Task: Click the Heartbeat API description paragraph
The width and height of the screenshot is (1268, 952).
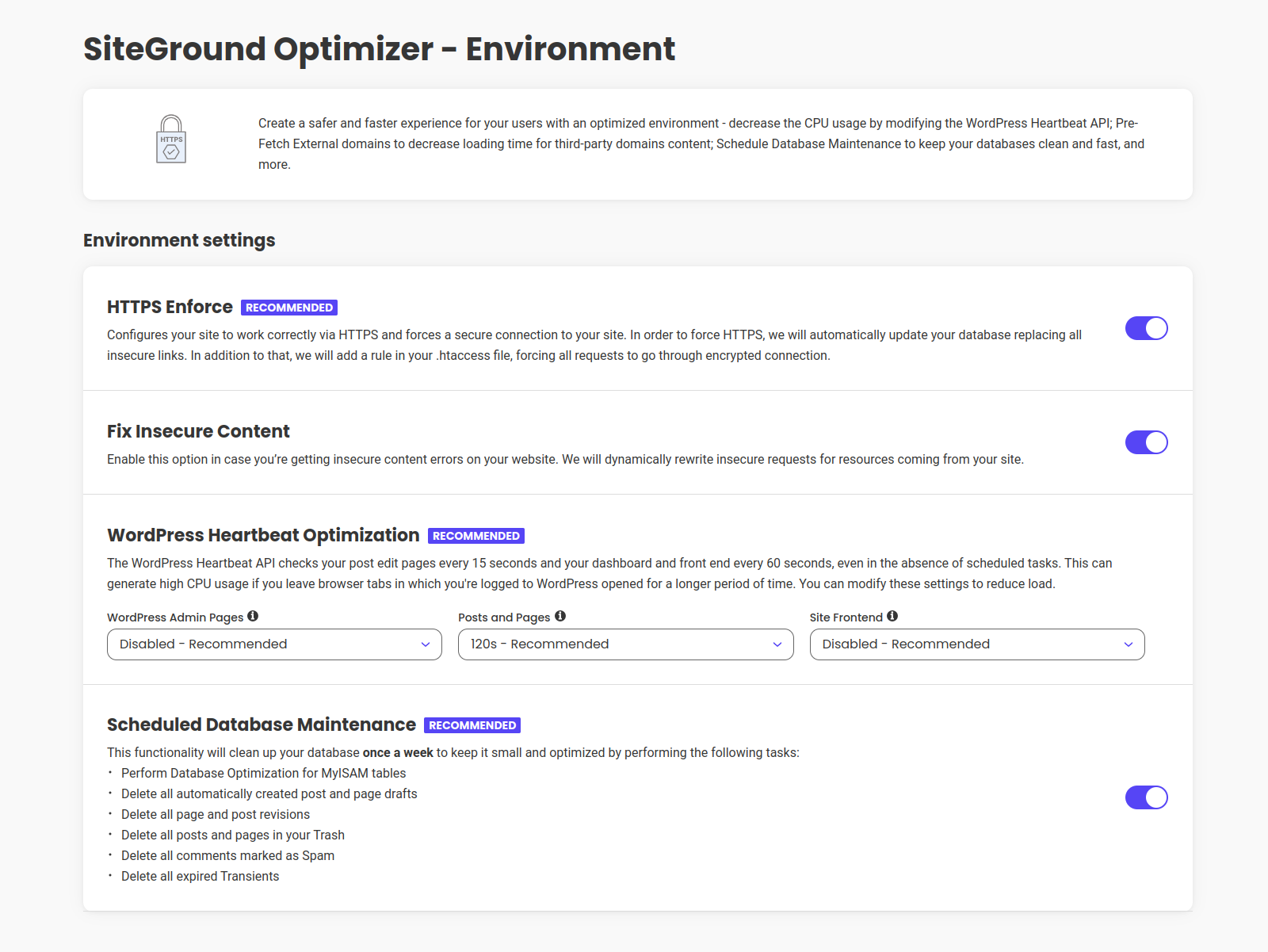Action: coord(609,573)
